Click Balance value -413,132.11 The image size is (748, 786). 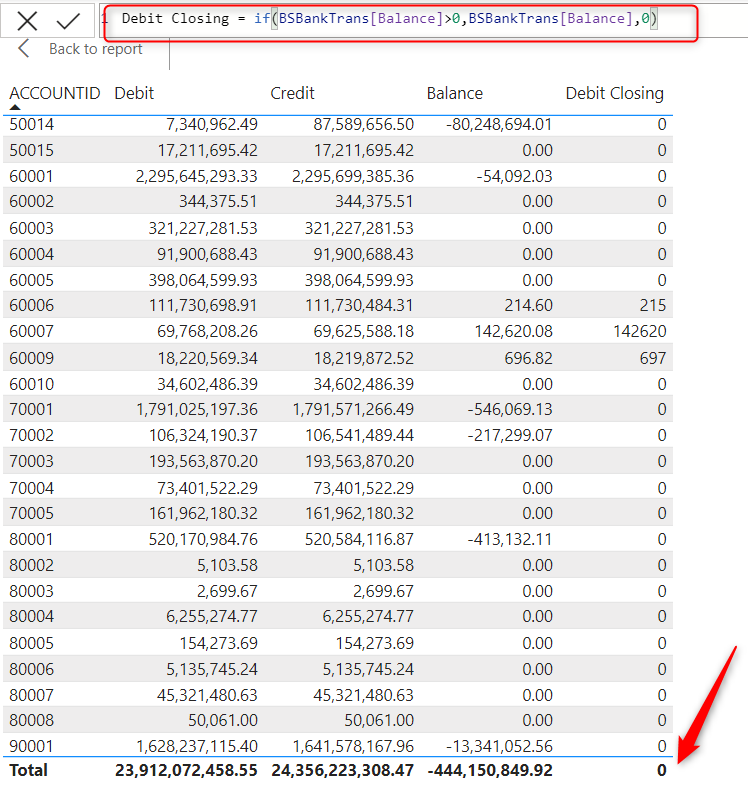point(510,539)
